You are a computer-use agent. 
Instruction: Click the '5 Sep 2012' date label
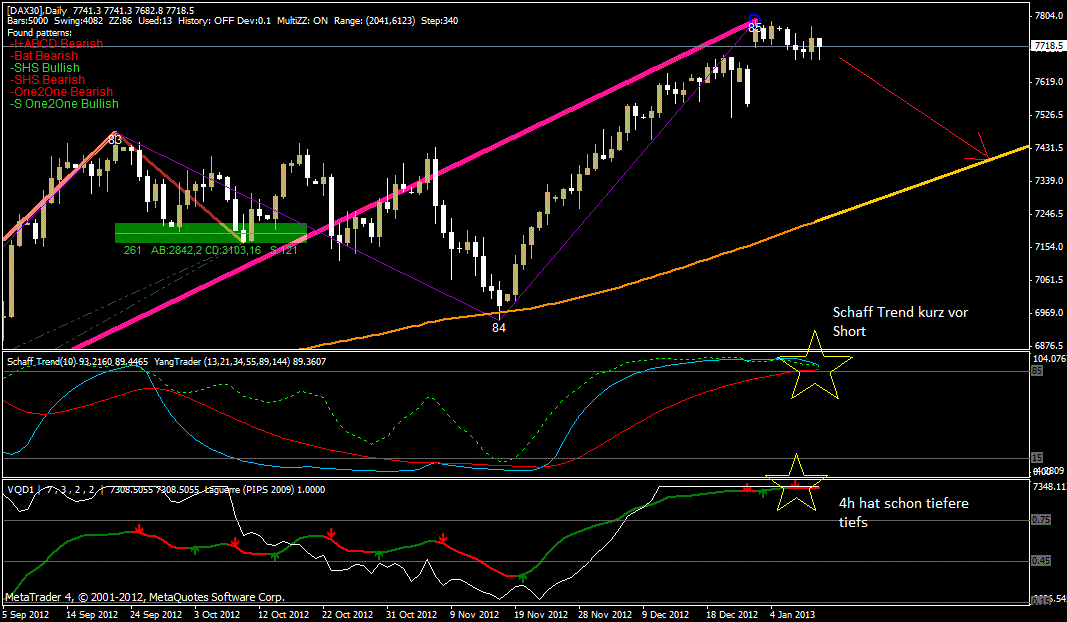tap(25, 615)
